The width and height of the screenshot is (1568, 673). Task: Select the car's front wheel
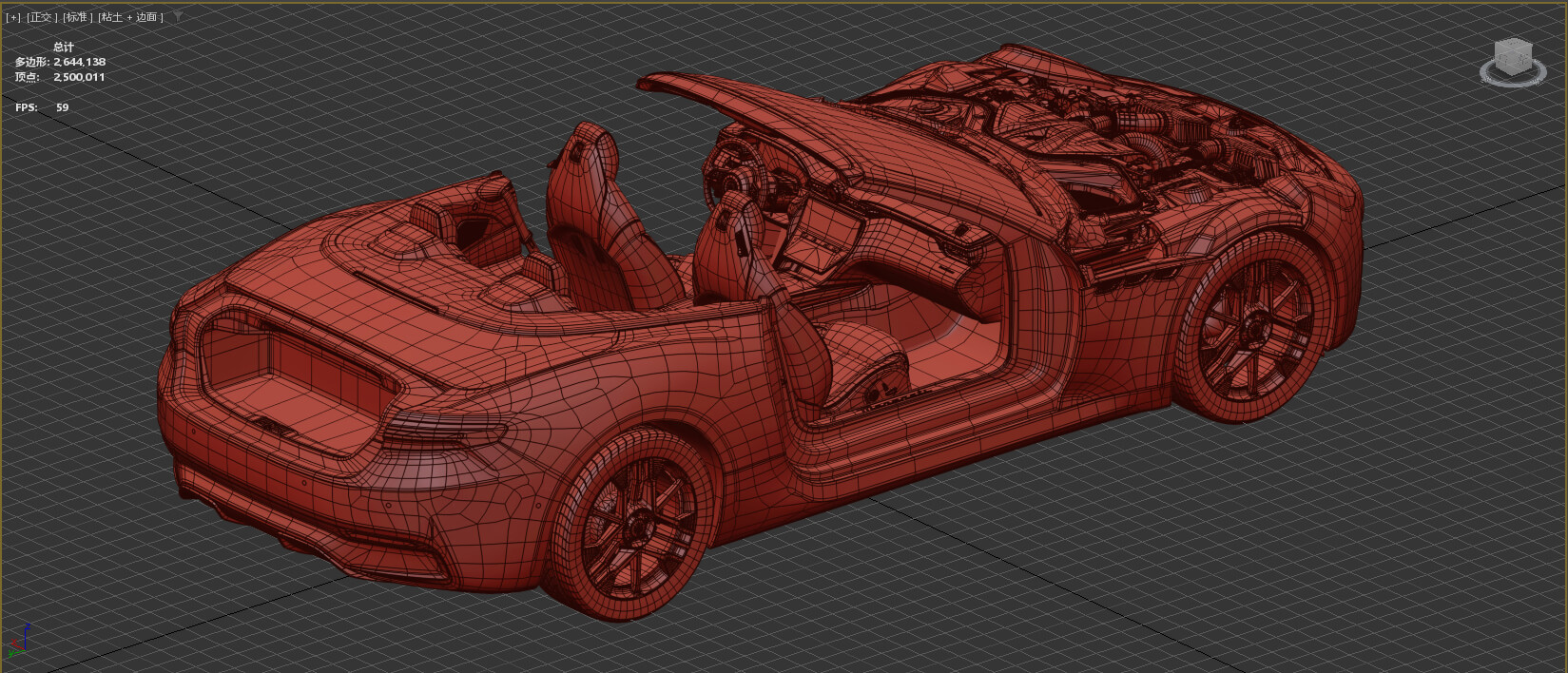click(1253, 326)
